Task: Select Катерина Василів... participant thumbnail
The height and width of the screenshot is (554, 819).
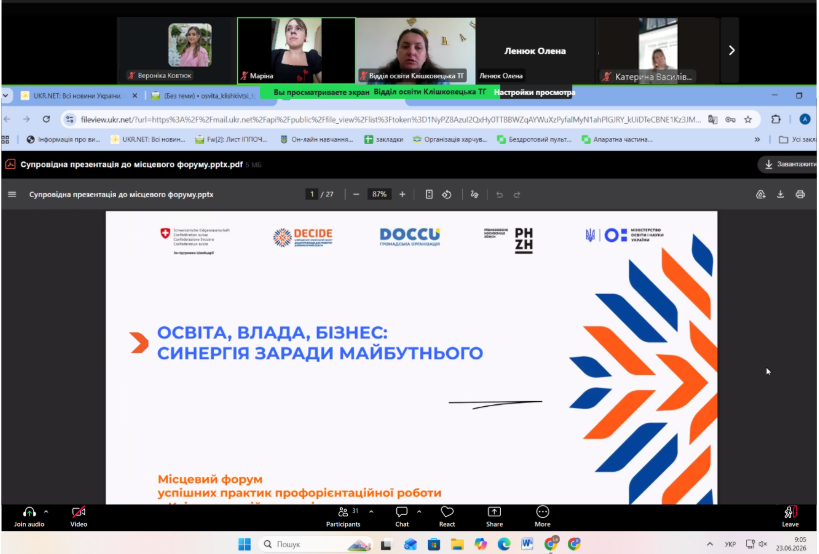Action: (x=657, y=51)
